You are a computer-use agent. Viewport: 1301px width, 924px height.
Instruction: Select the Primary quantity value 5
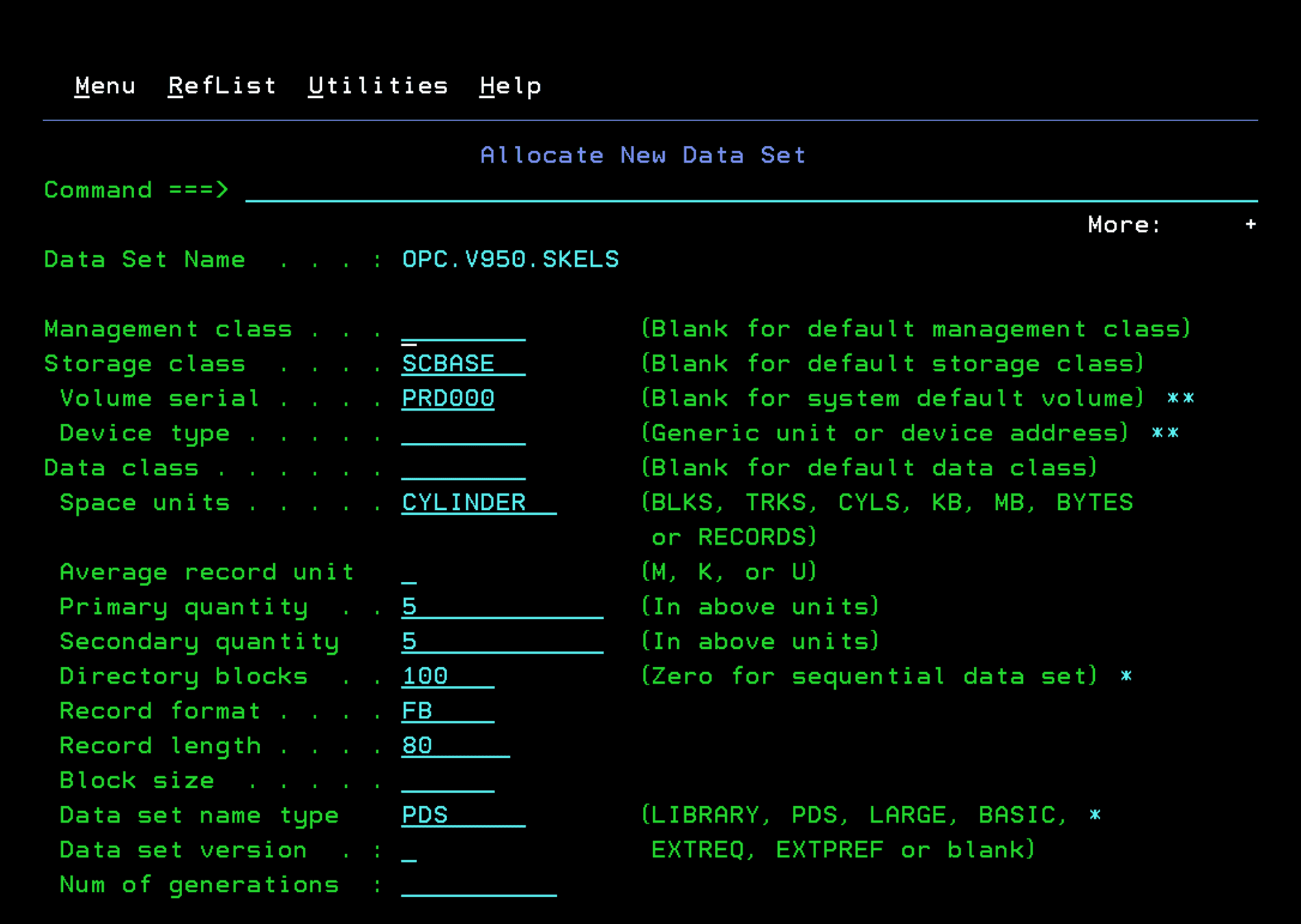408,606
